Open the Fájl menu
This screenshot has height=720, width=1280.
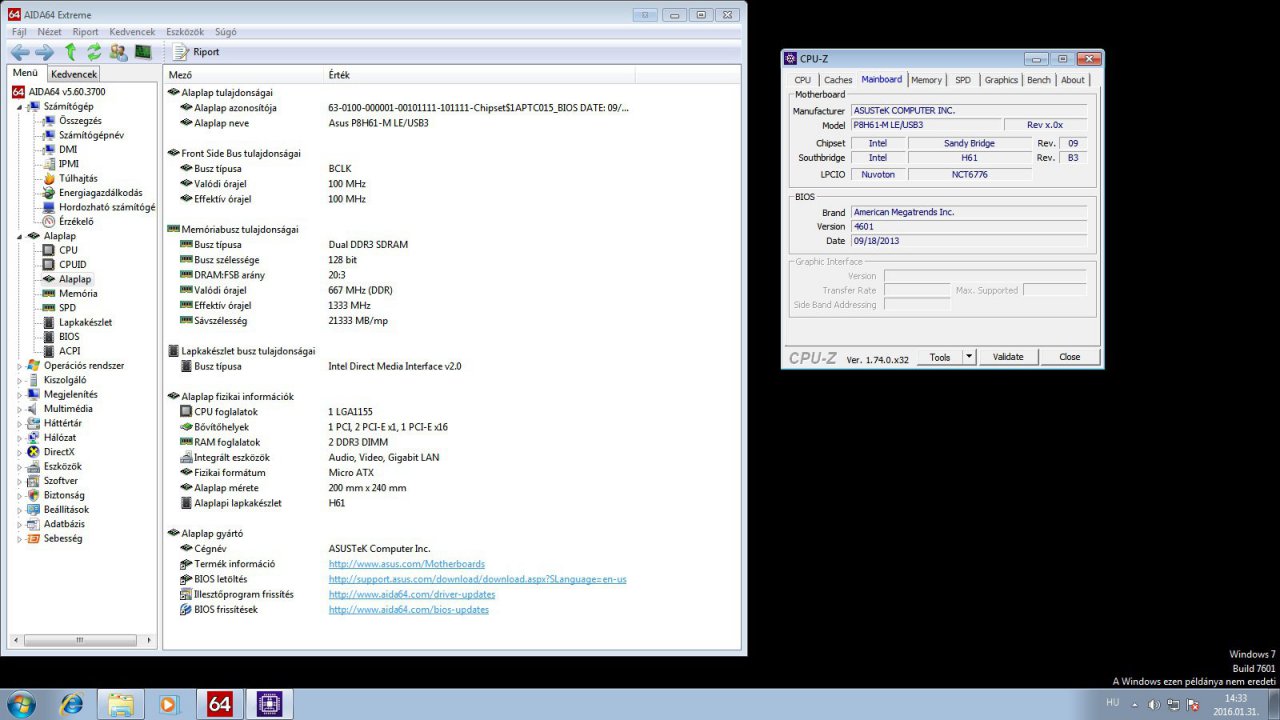[19, 32]
